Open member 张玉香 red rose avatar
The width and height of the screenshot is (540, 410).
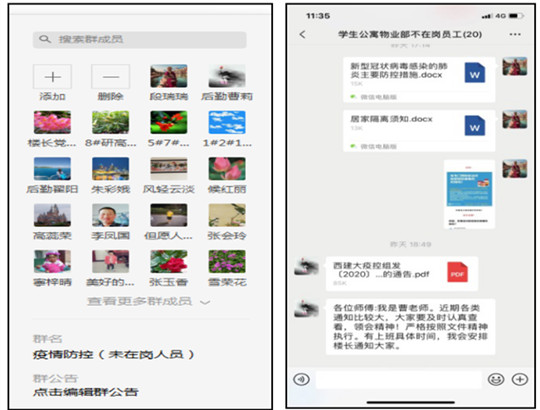169,262
